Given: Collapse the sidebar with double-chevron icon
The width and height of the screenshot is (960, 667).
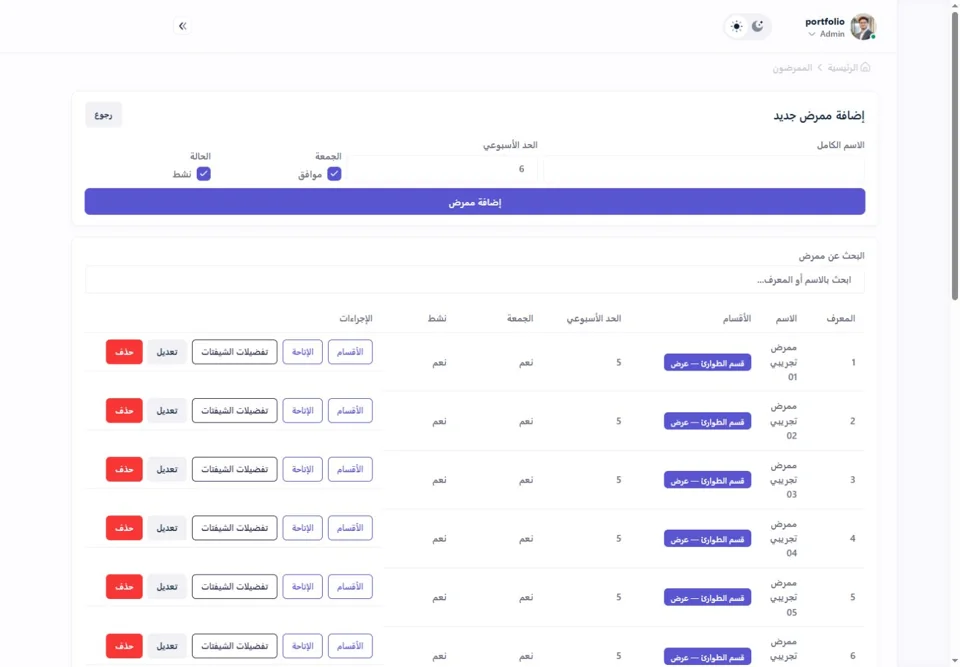Looking at the screenshot, I should 182,26.
